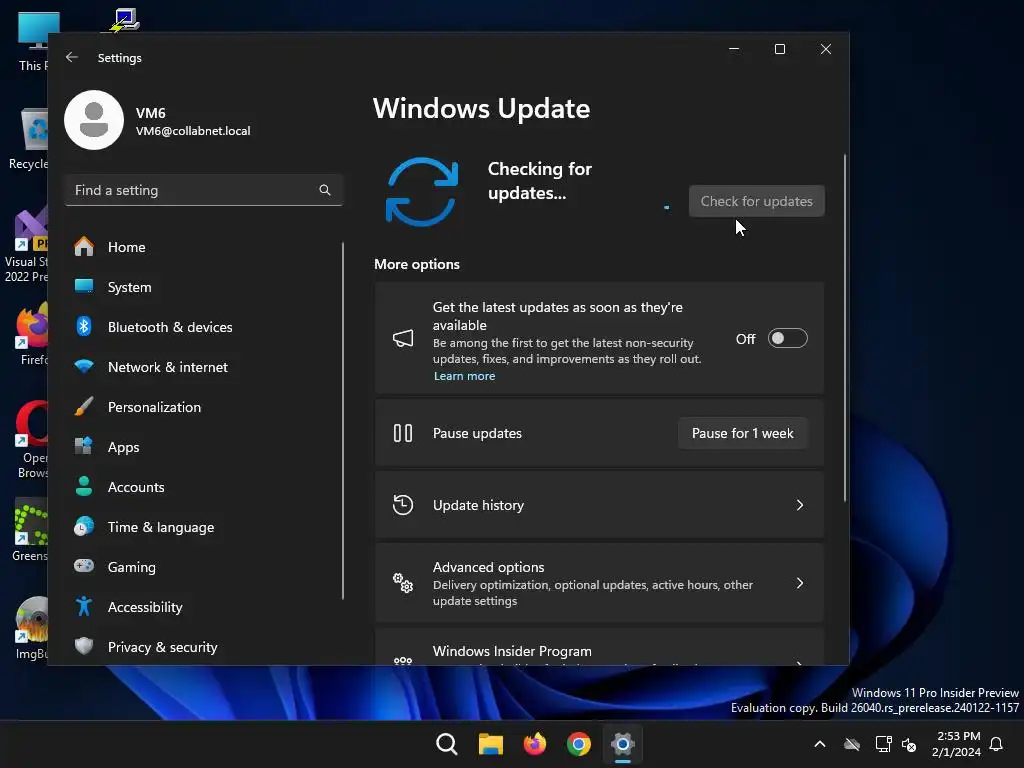Screen dimensions: 1024x768
Task: Select Network & internet category
Action: click(x=168, y=367)
